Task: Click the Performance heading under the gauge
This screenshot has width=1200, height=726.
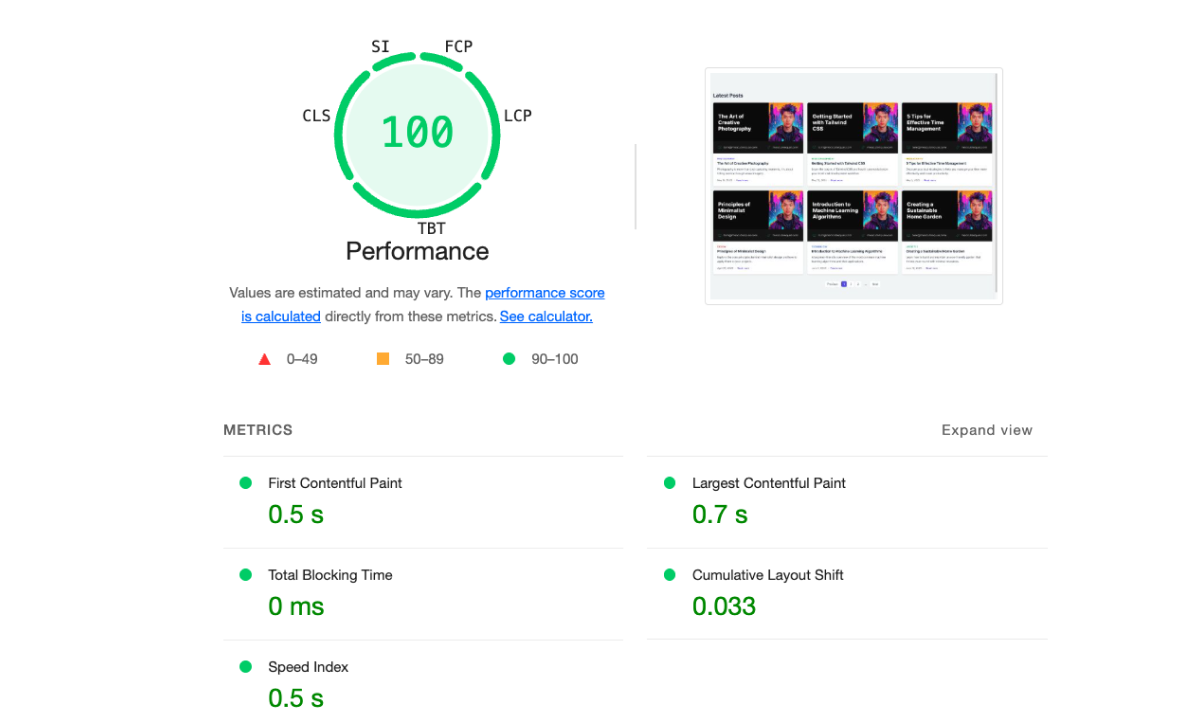Action: point(417,251)
